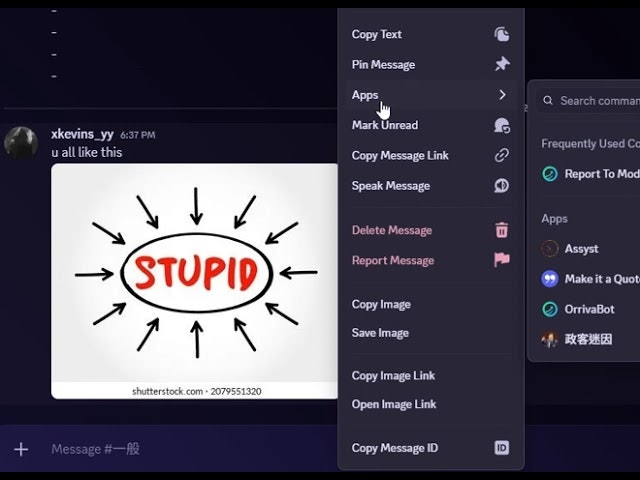Screen dimensions: 640x480
Task: Click the Make it a Quote icon
Action: click(550, 279)
